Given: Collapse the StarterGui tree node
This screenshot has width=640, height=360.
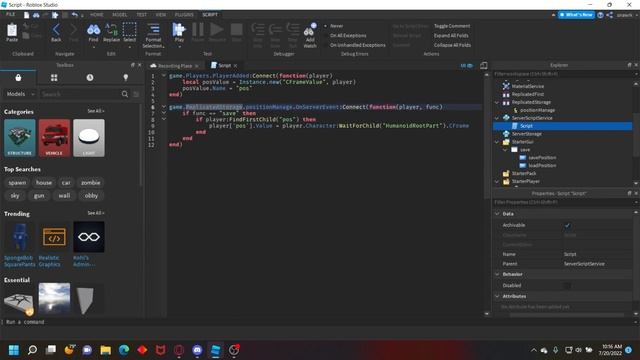Looking at the screenshot, I should pyautogui.click(x=497, y=142).
